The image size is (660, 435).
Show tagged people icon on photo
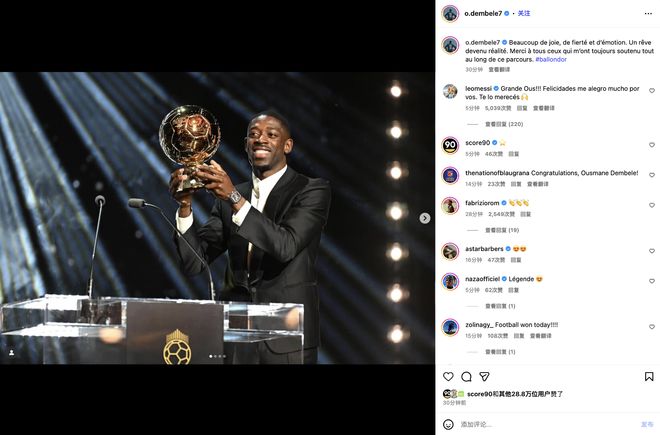[x=12, y=352]
